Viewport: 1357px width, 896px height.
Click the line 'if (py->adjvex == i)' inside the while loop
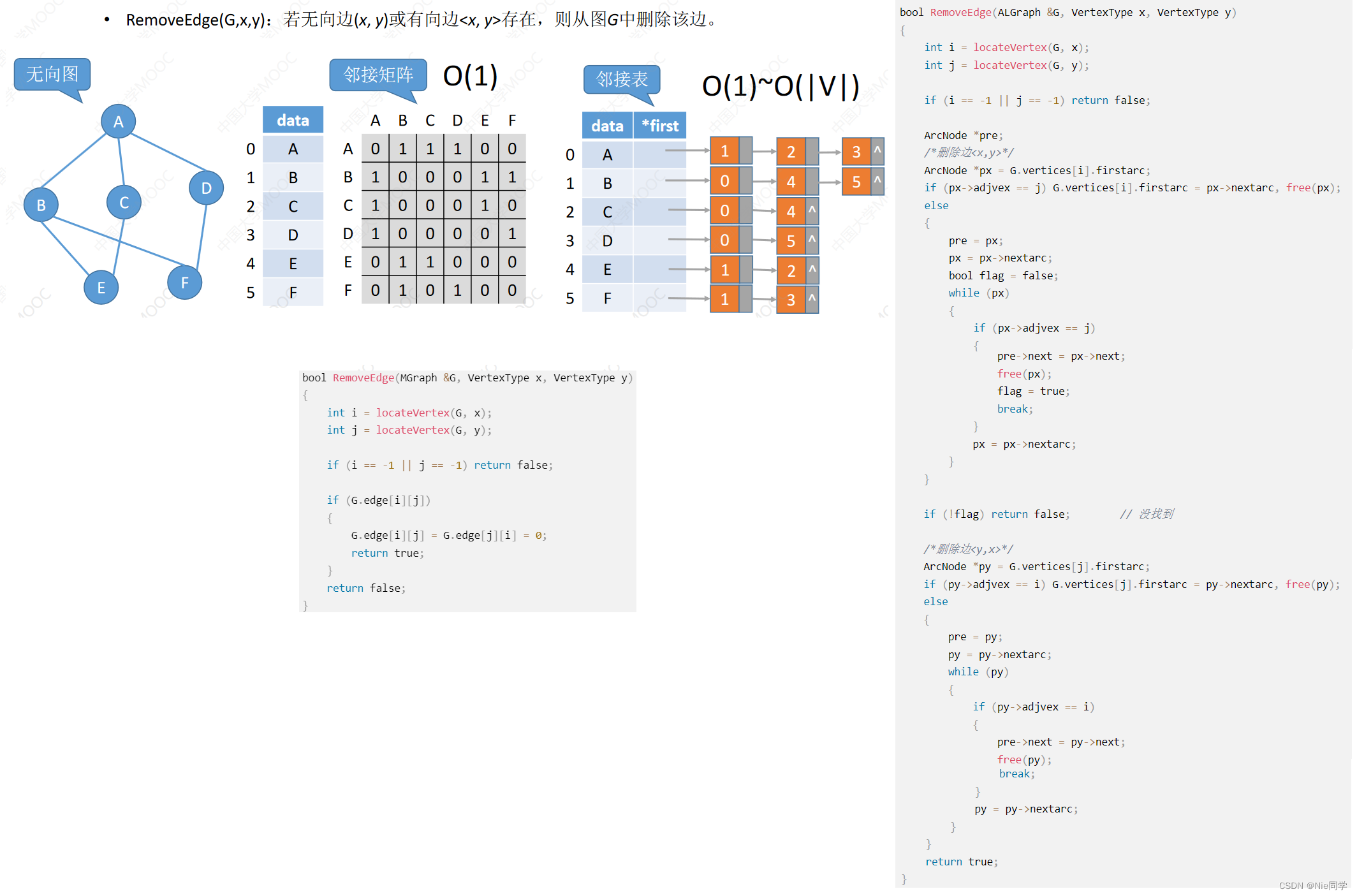pos(1034,707)
